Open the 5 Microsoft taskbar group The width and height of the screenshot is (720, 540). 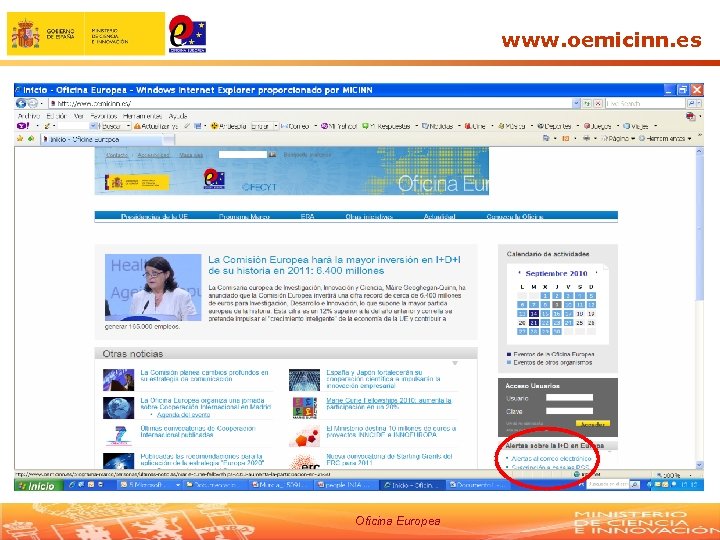149,485
